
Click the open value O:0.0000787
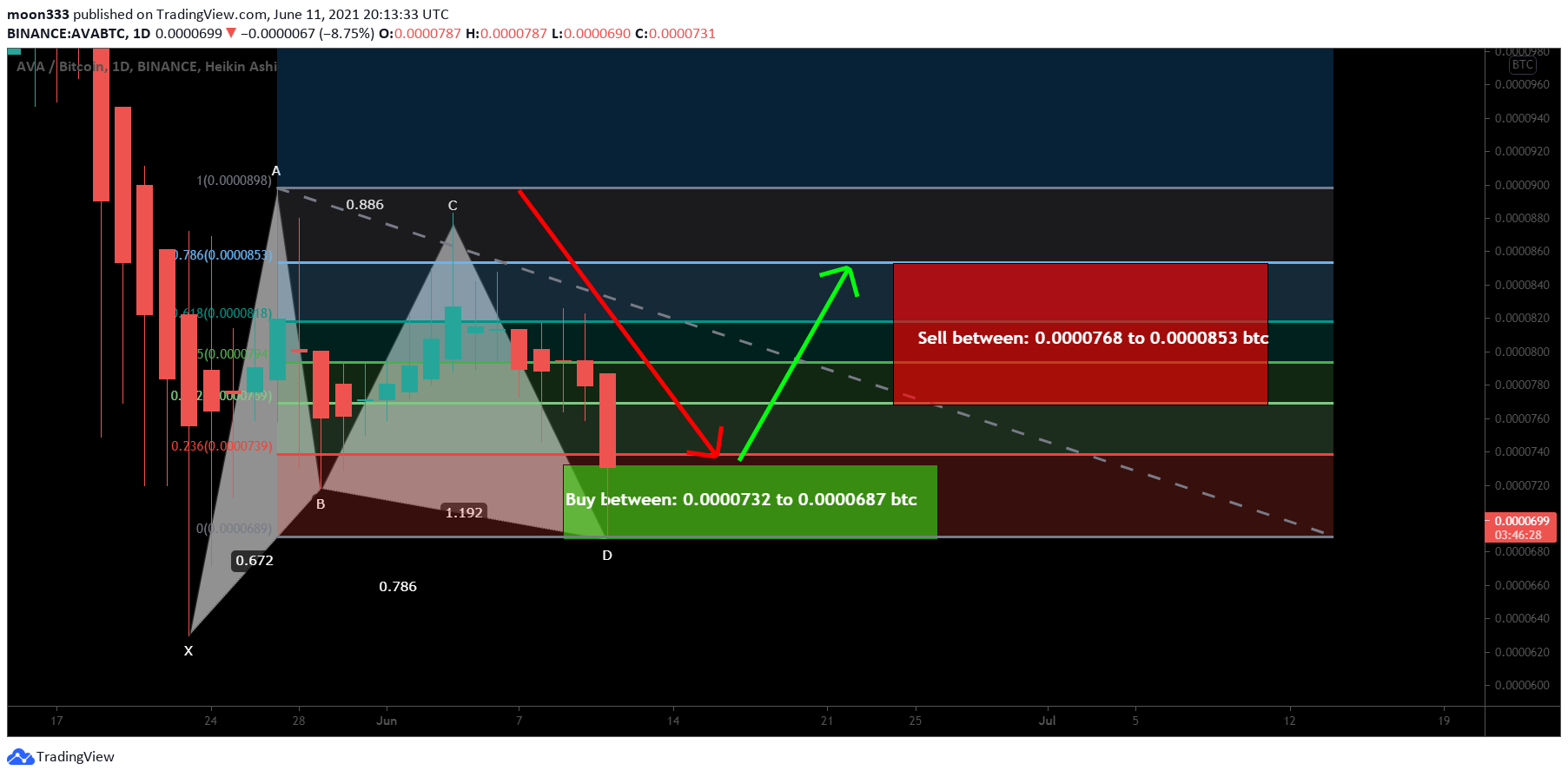pos(420,33)
